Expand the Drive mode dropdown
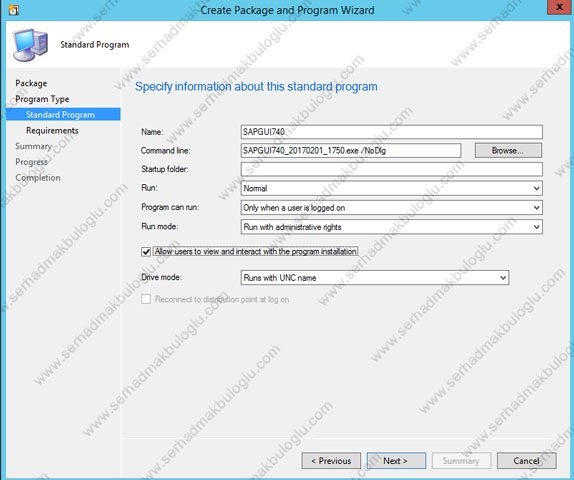The width and height of the screenshot is (574, 480). 375,278
